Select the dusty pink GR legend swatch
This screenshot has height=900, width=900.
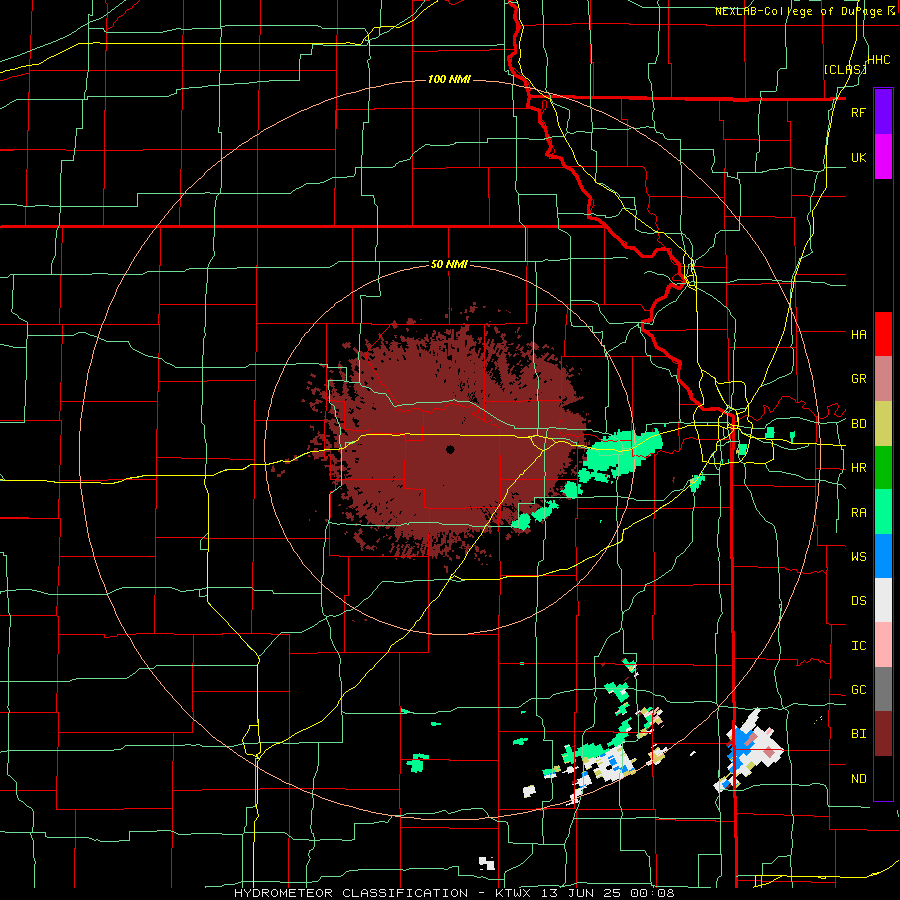coord(883,379)
